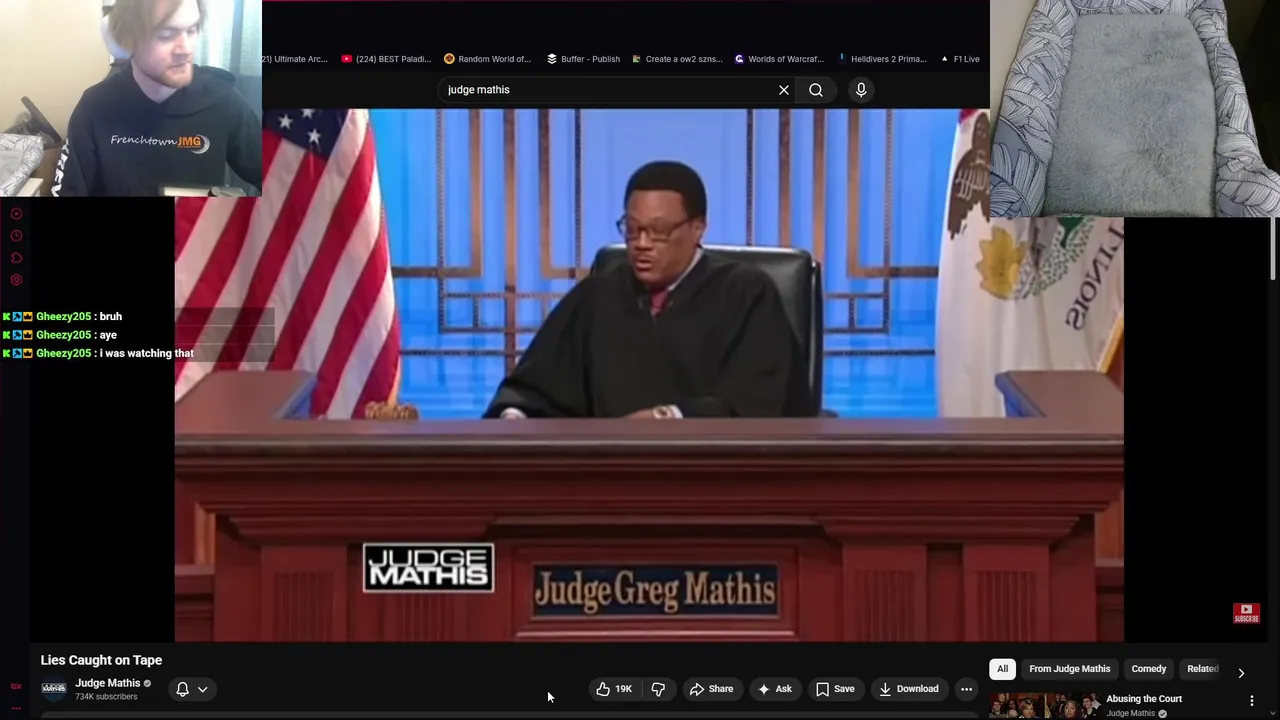Open the 'F1 Live' bookmark

(960, 59)
